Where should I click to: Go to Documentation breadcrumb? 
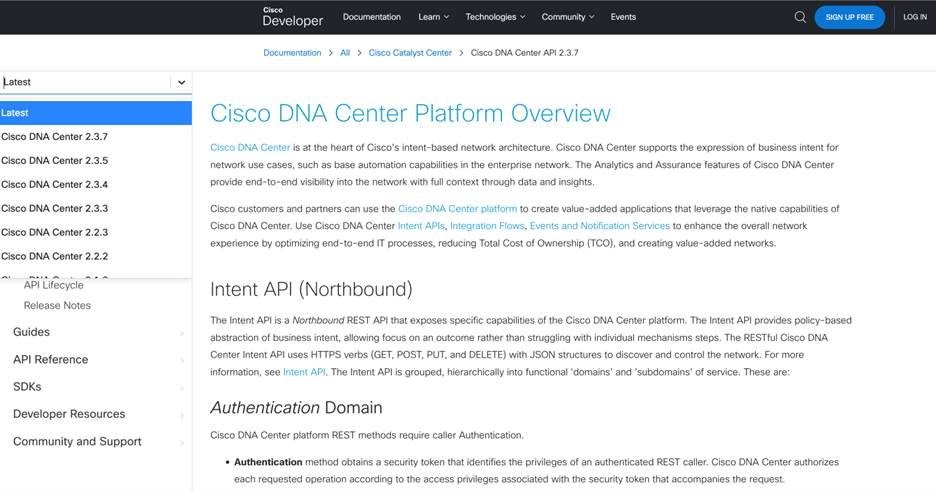pos(292,53)
